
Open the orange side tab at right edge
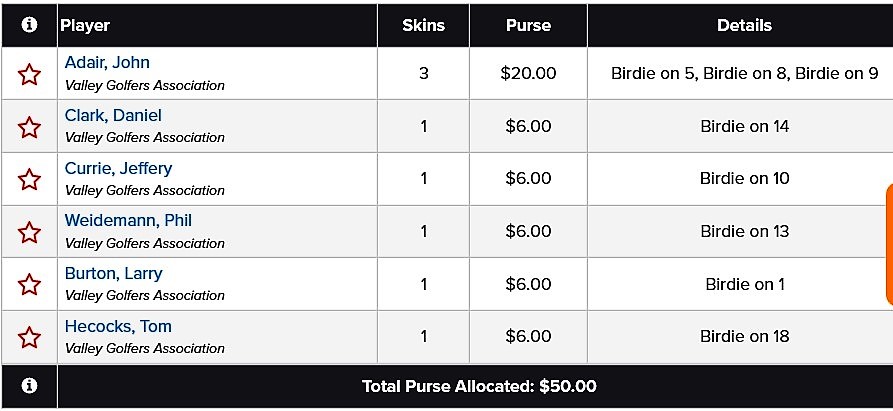pyautogui.click(x=890, y=245)
